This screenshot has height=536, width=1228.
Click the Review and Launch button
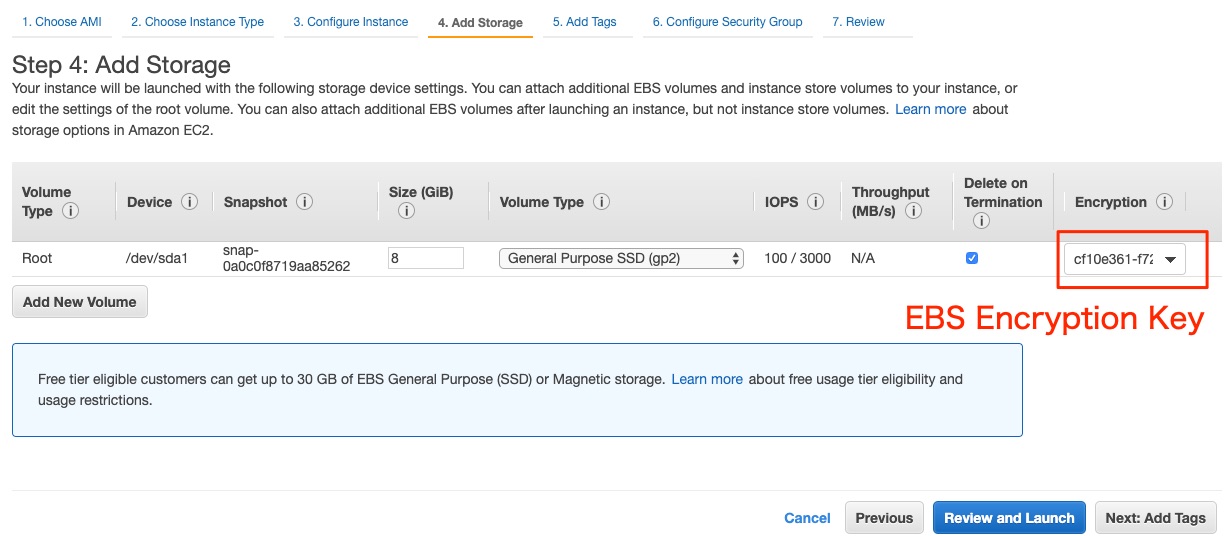click(1009, 518)
